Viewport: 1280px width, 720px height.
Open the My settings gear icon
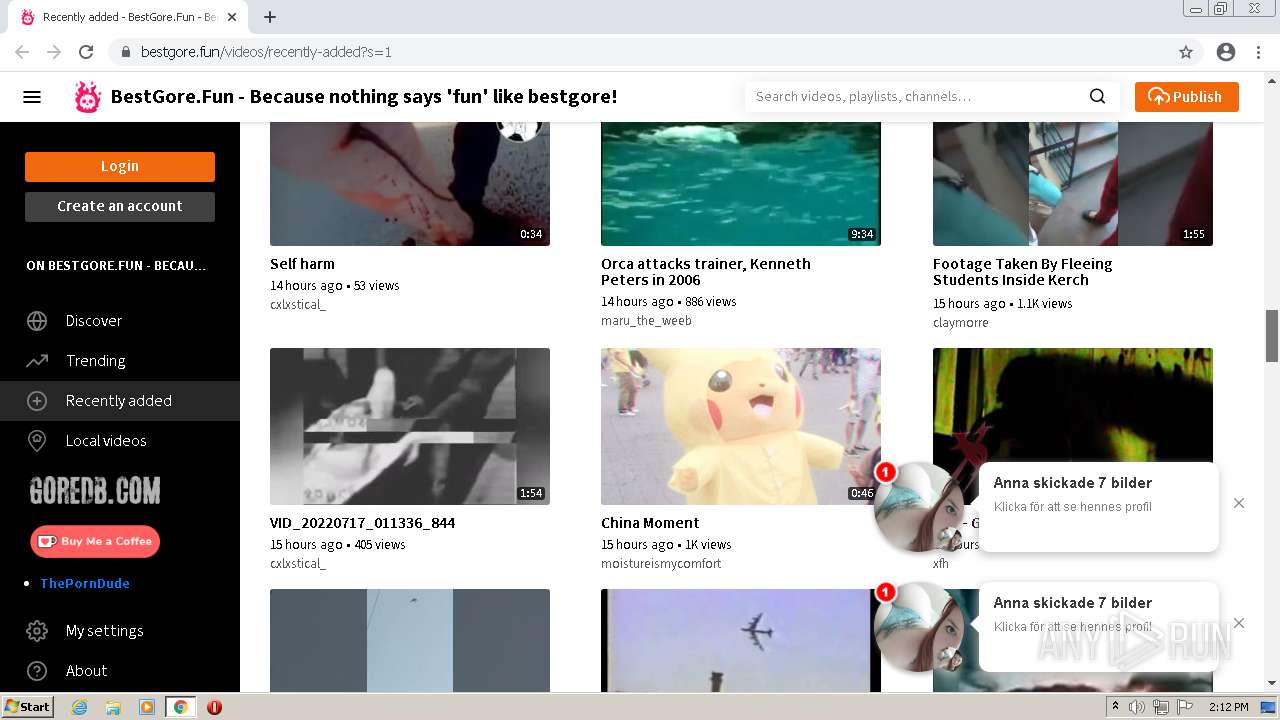pos(37,631)
